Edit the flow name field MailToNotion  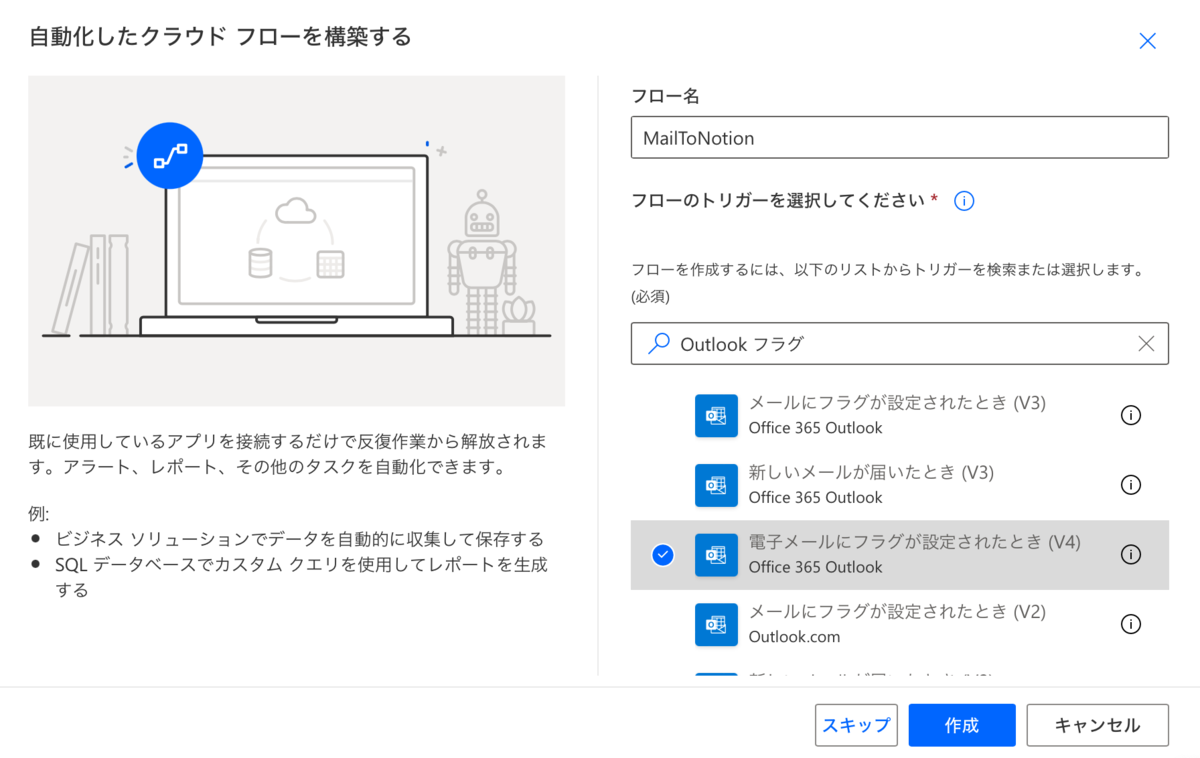pyautogui.click(x=899, y=138)
